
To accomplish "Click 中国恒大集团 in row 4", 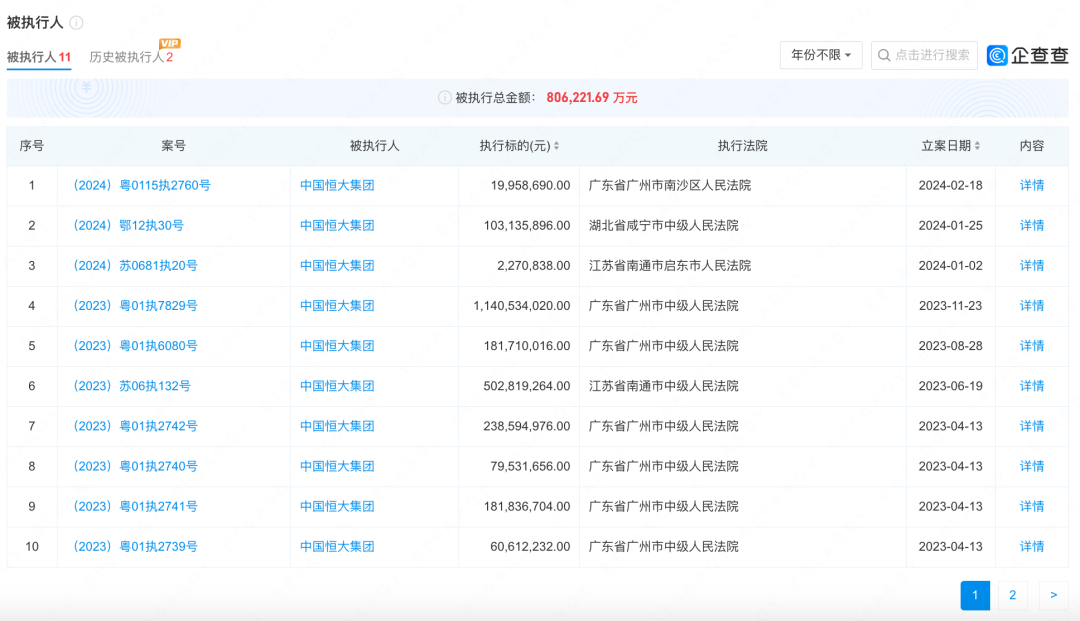I will (x=337, y=306).
